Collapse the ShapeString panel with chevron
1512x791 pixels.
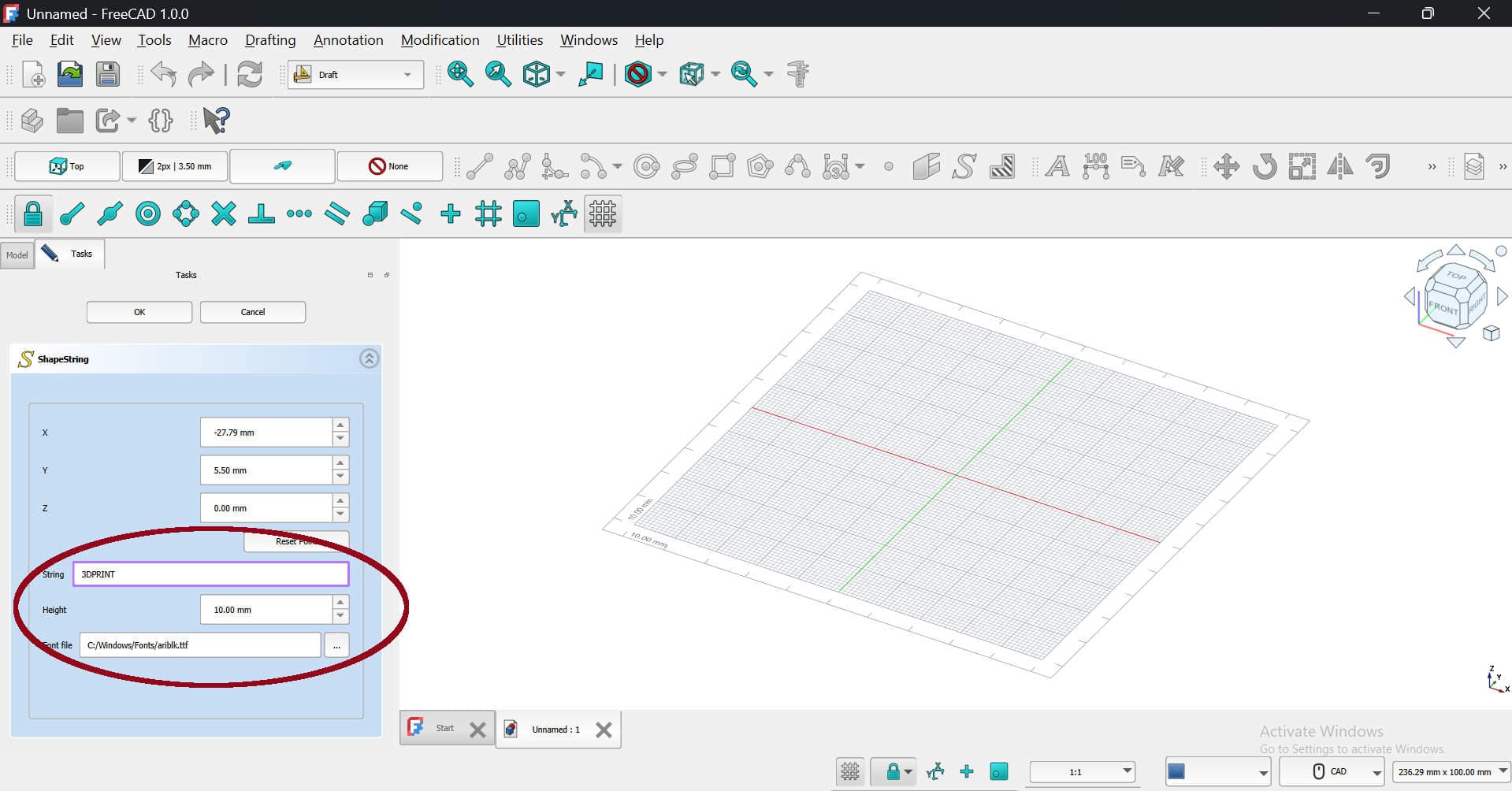click(369, 358)
